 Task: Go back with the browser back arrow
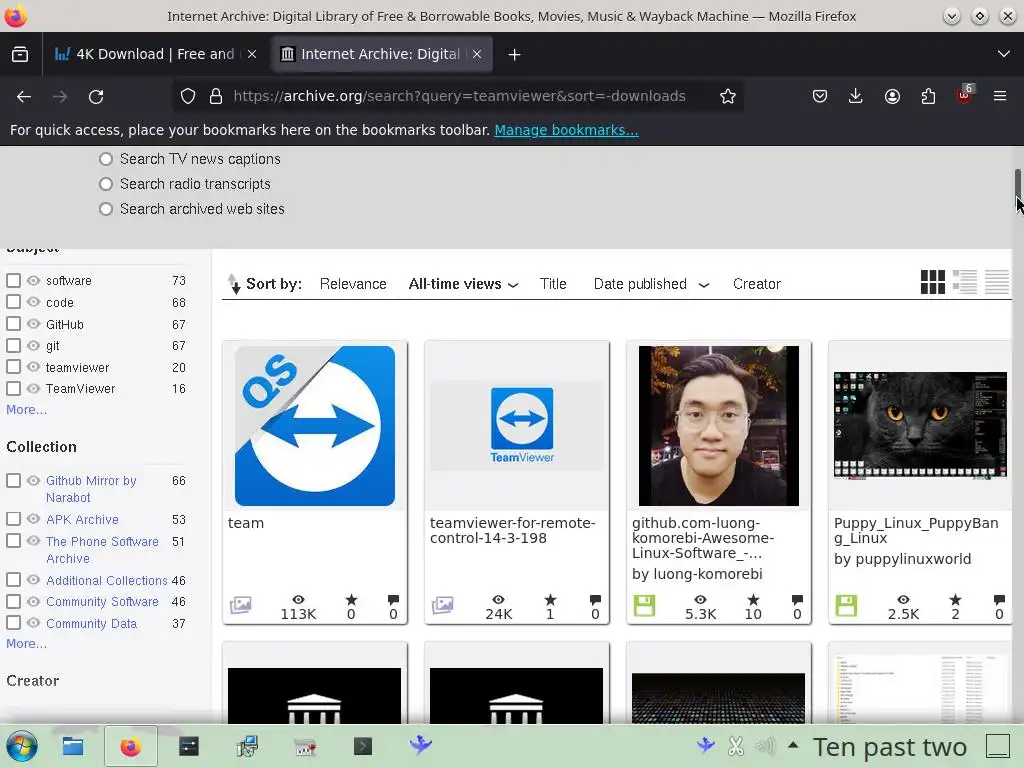tap(24, 97)
